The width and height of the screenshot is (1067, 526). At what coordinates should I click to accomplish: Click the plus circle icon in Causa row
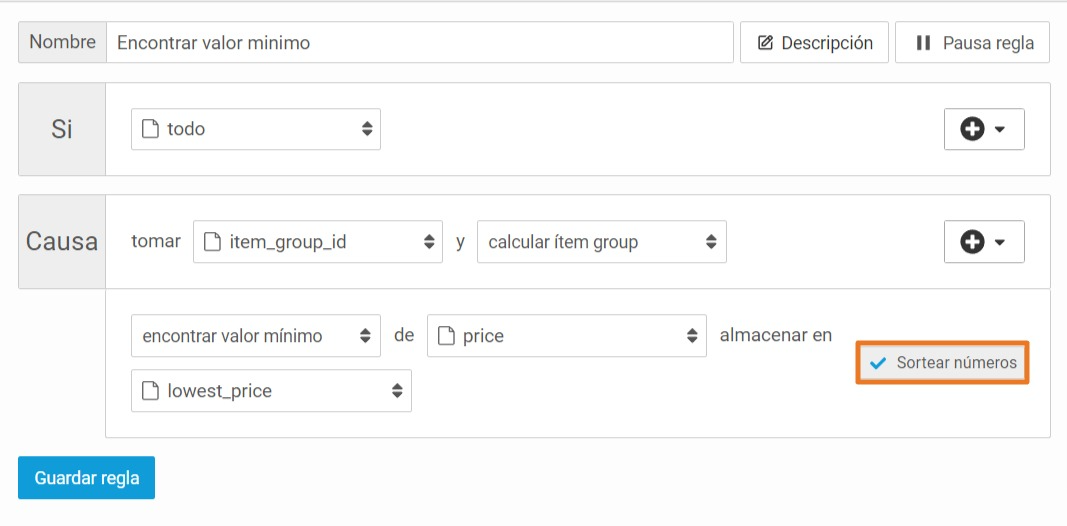[972, 242]
